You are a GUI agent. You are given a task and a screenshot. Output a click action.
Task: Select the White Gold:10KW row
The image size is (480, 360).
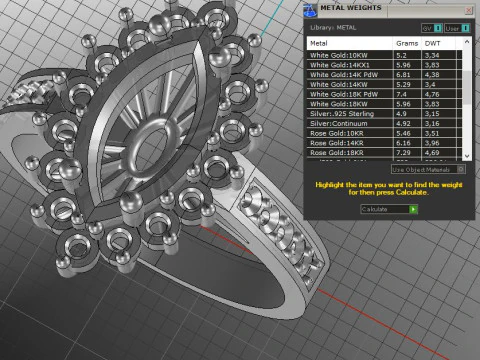click(x=384, y=55)
